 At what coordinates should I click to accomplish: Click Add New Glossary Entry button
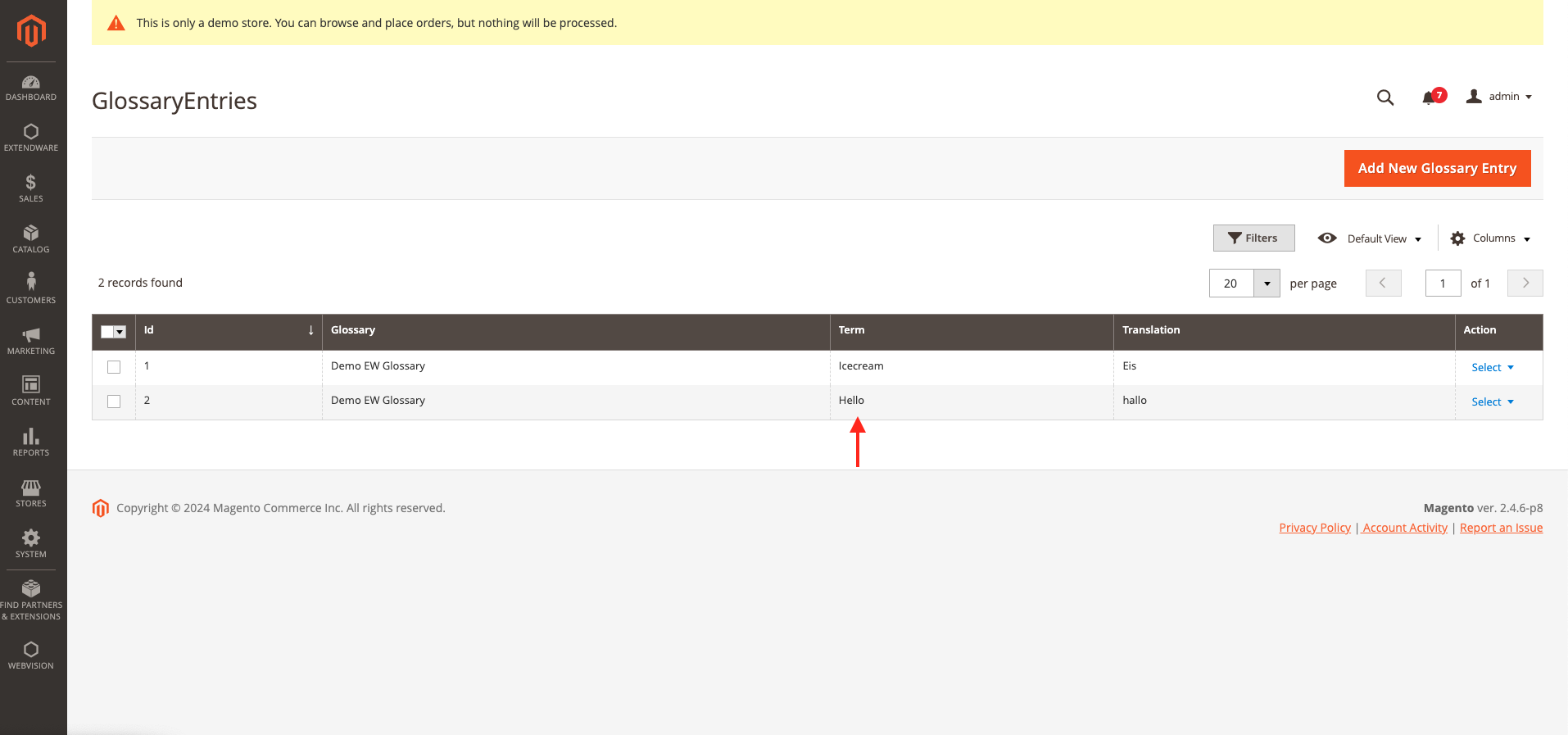tap(1437, 168)
